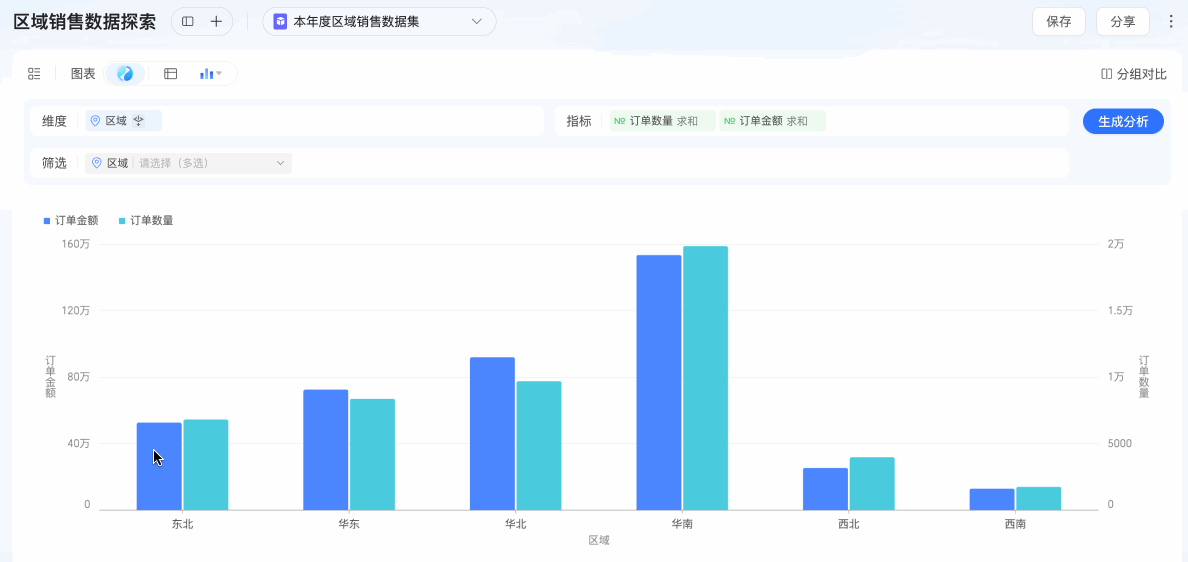The image size is (1188, 562).
Task: Open the bar chart type dropdown
Action: [x=211, y=73]
